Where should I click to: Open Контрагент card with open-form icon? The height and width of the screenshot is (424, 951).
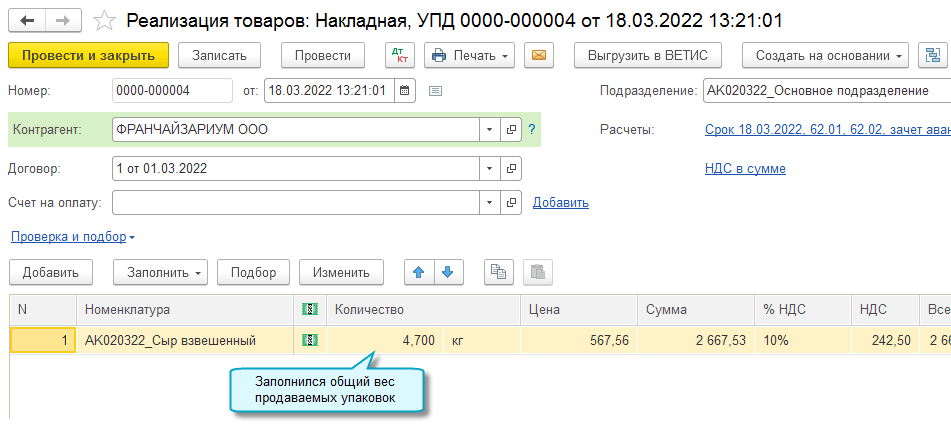tap(511, 129)
